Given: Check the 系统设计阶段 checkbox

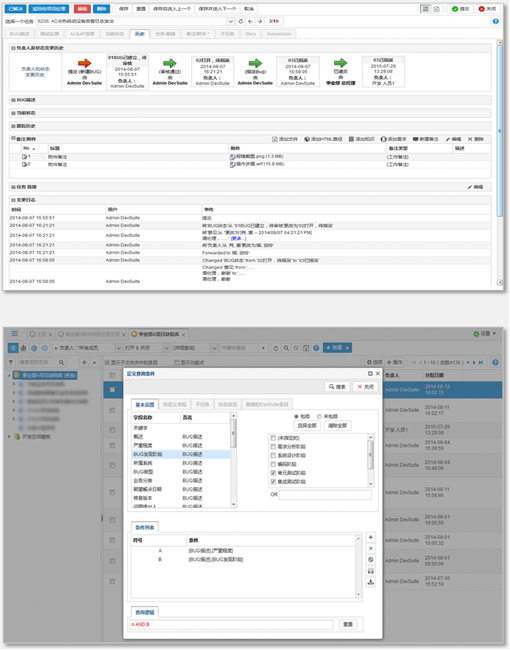Looking at the screenshot, I should coord(273,456).
